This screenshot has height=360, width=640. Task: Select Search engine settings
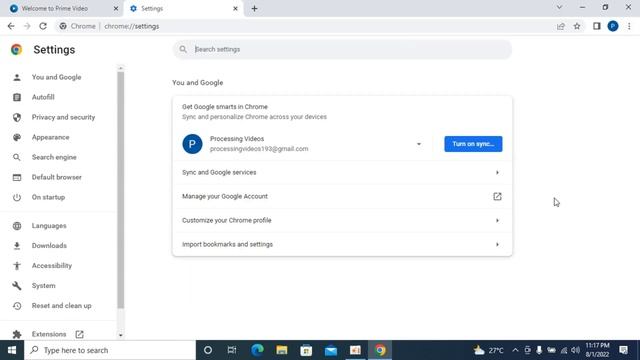[54, 157]
